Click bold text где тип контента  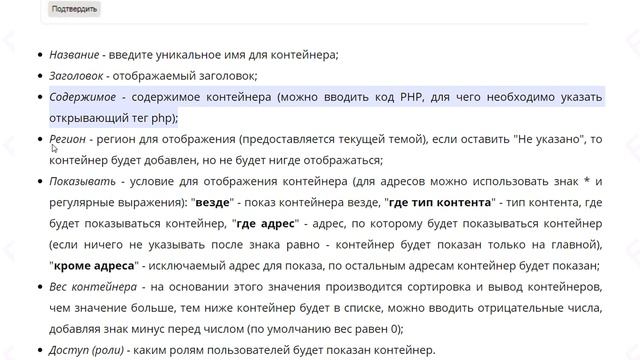click(440, 202)
